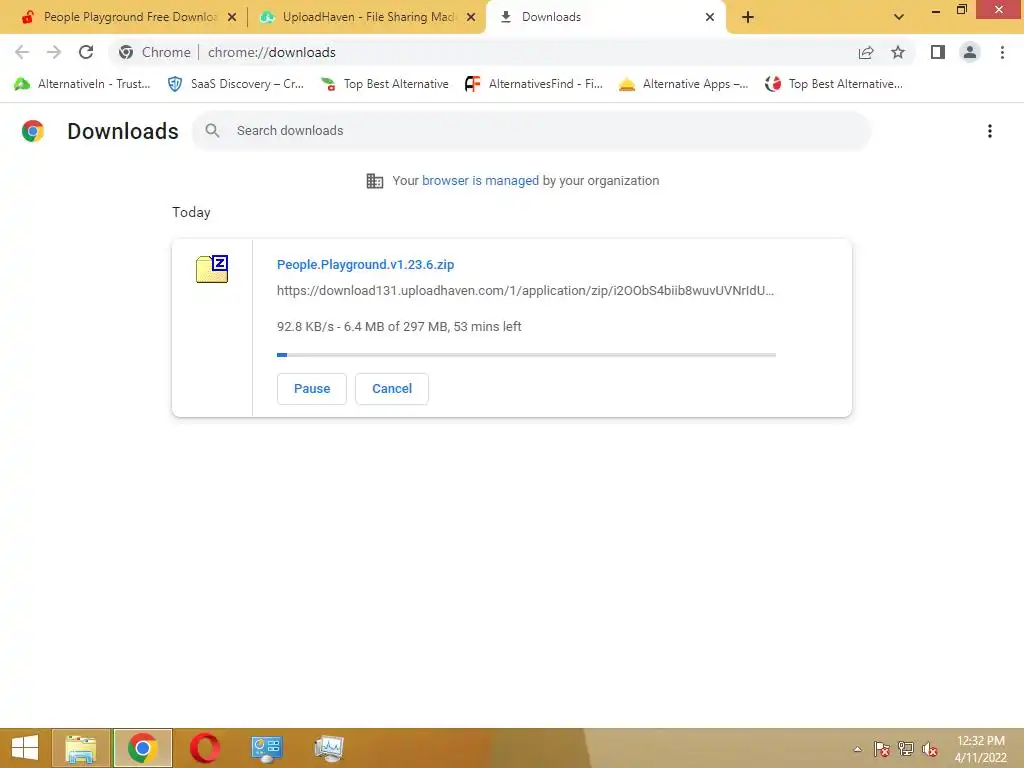Click the uploadhaven download source URL
1024x768 pixels.
click(525, 291)
